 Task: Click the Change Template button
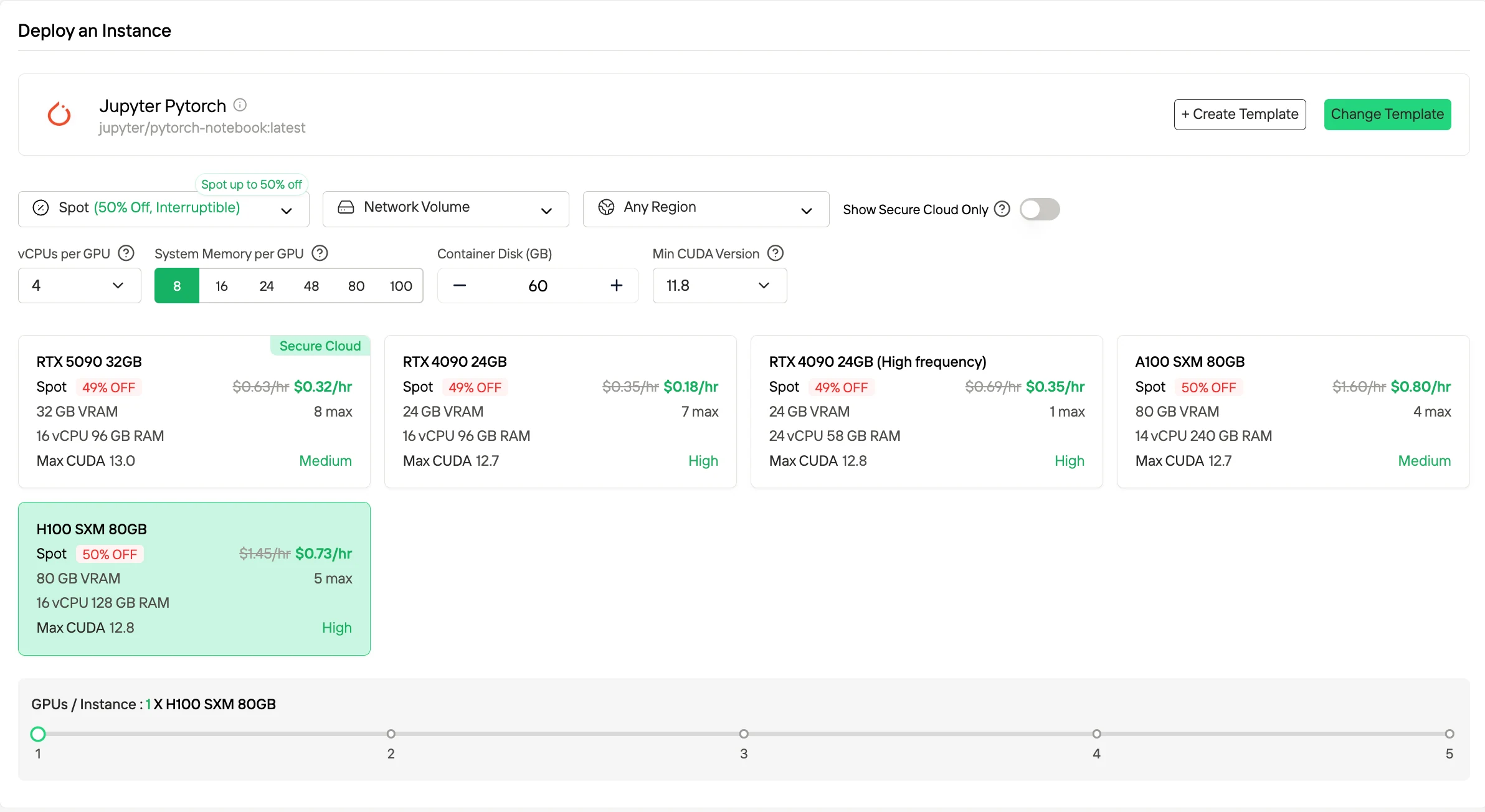pyautogui.click(x=1388, y=115)
